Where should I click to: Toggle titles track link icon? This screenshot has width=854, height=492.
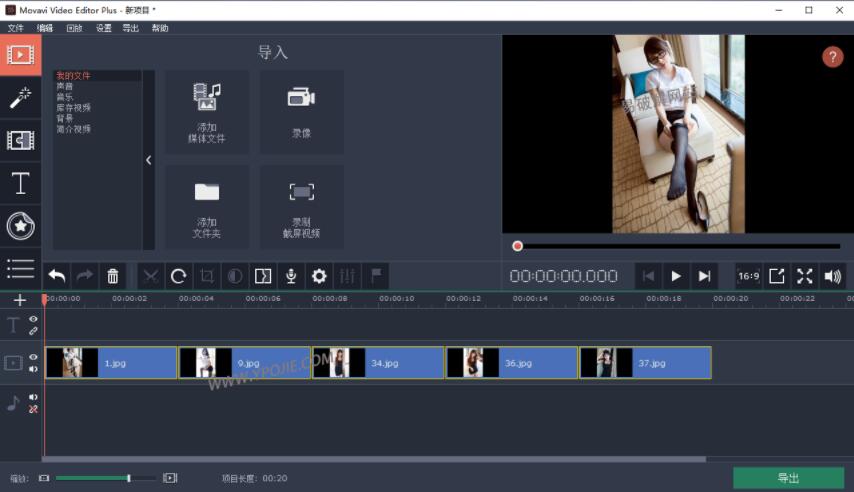tap(33, 330)
